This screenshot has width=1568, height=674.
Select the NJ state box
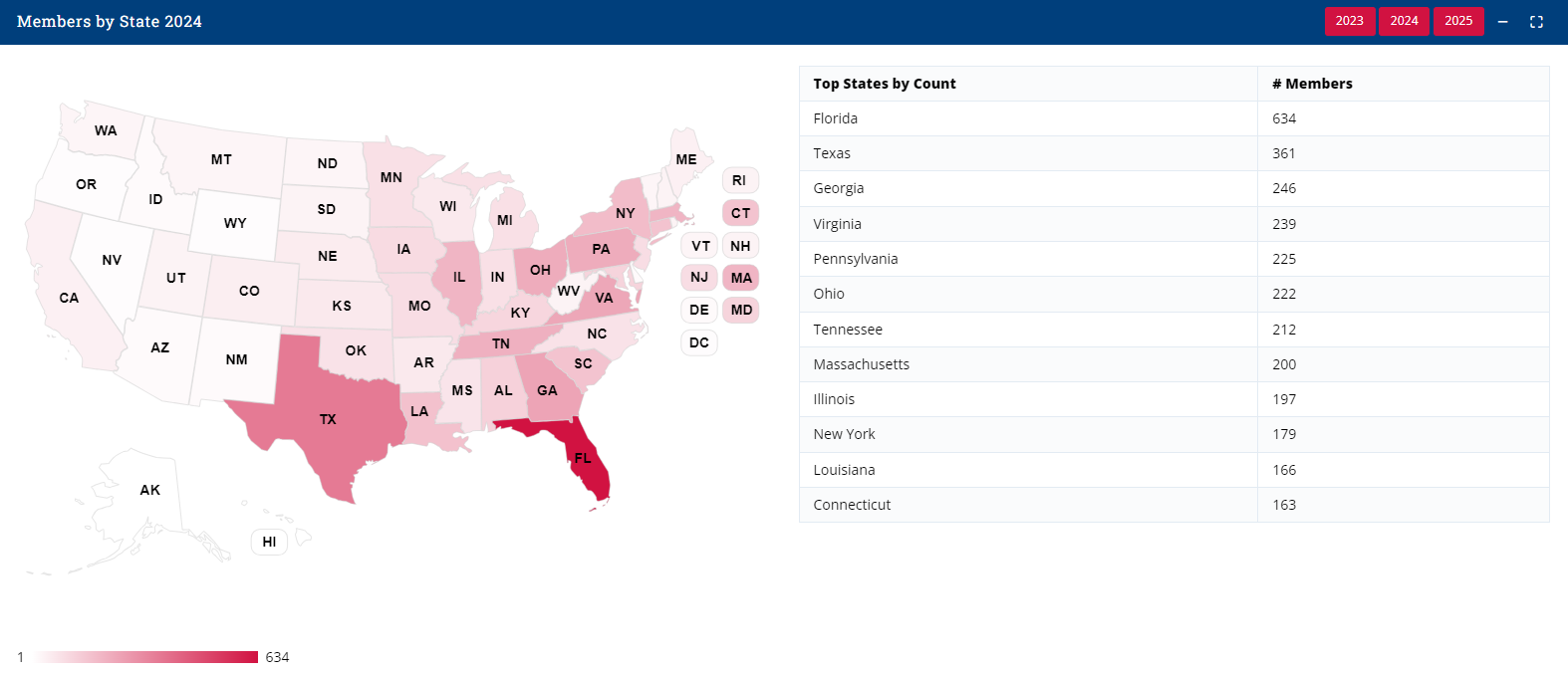pos(699,277)
